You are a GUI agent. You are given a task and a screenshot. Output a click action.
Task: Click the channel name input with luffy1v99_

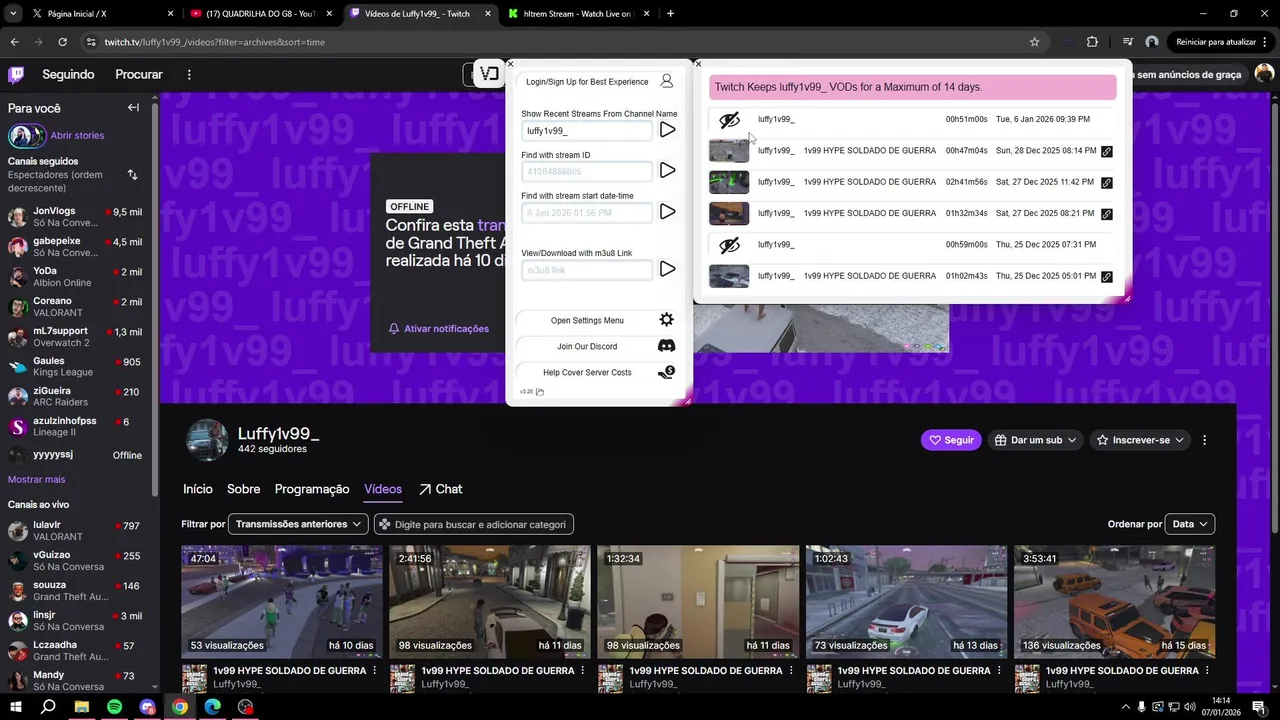tap(587, 130)
